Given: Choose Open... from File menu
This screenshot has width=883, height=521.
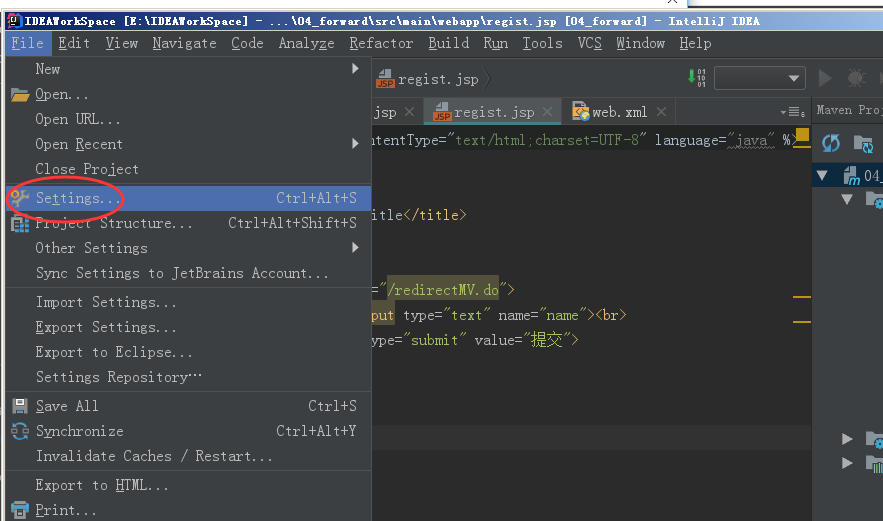Looking at the screenshot, I should [x=188, y=94].
